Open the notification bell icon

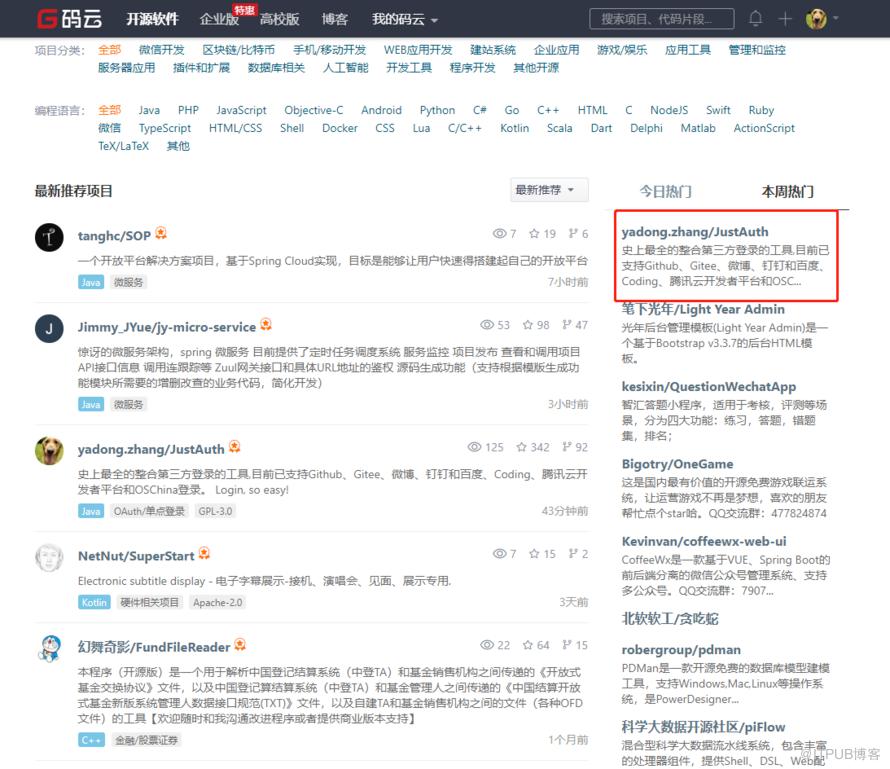755,19
